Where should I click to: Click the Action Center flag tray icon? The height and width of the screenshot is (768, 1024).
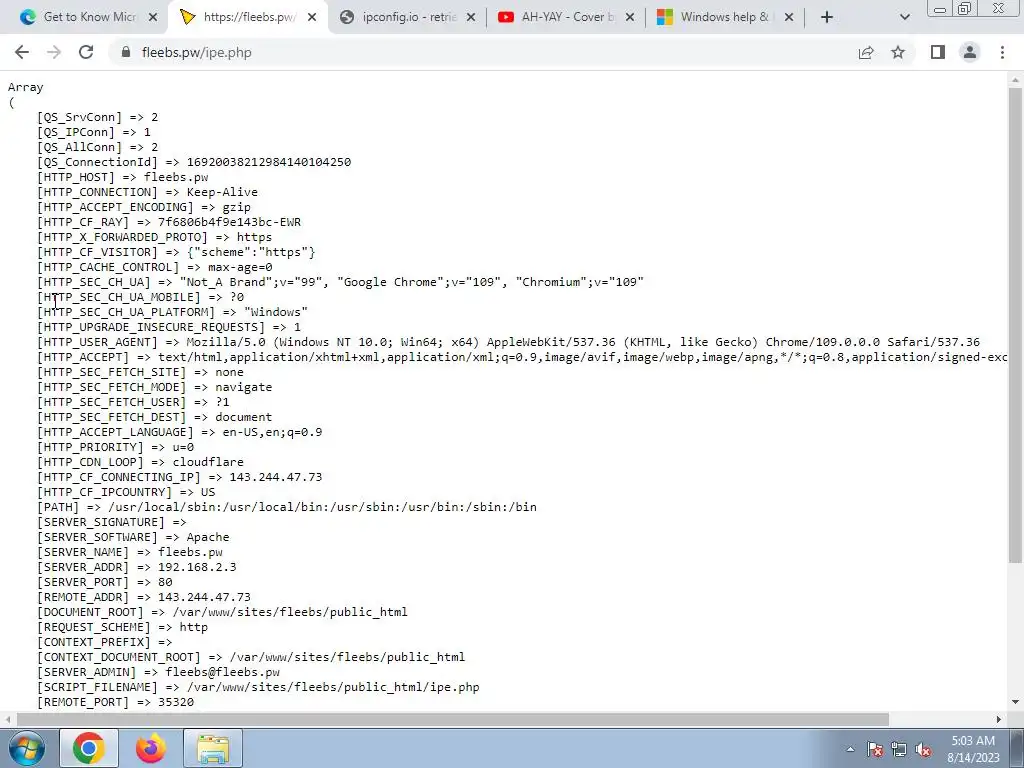pyautogui.click(x=875, y=749)
